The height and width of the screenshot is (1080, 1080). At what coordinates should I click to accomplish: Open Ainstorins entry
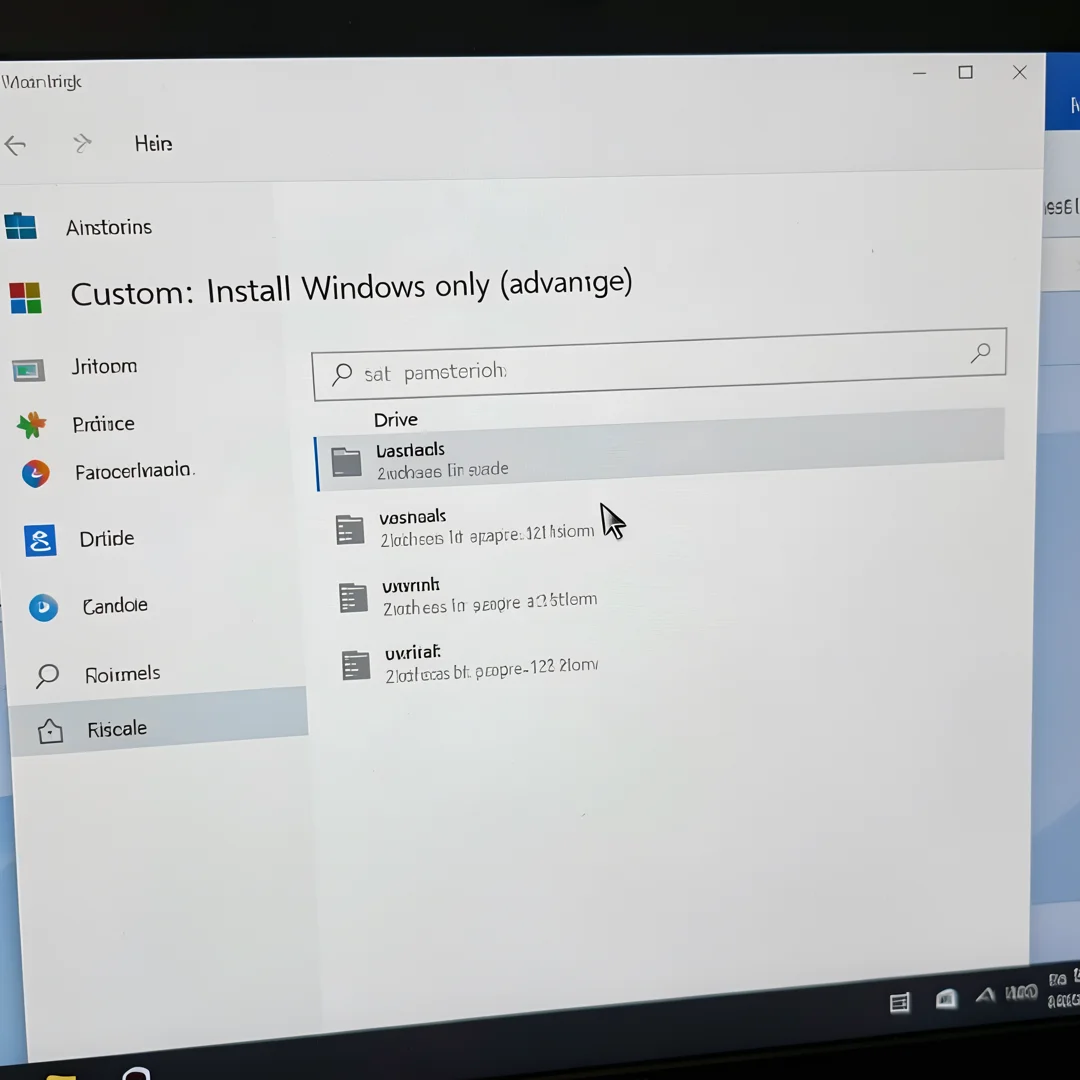click(x=109, y=227)
